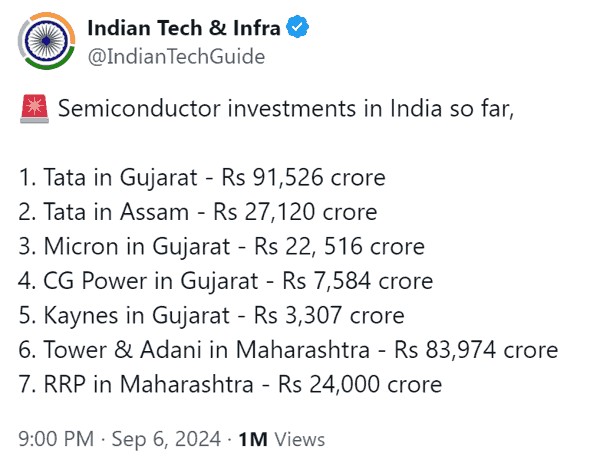Click the Views label

pos(297,438)
